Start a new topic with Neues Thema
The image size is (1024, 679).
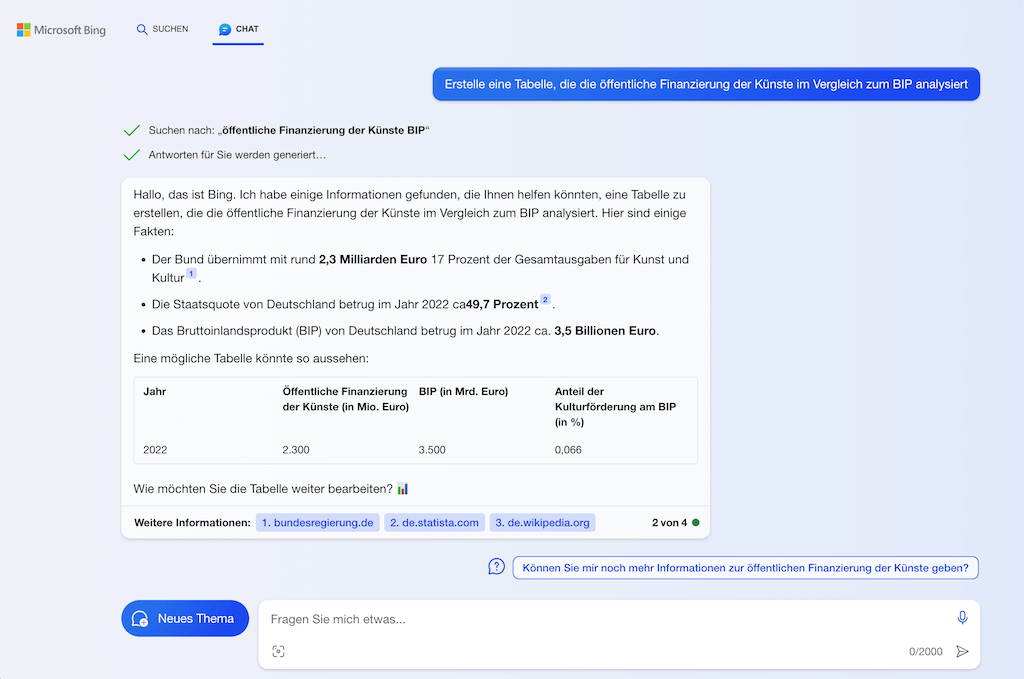pyautogui.click(x=185, y=618)
